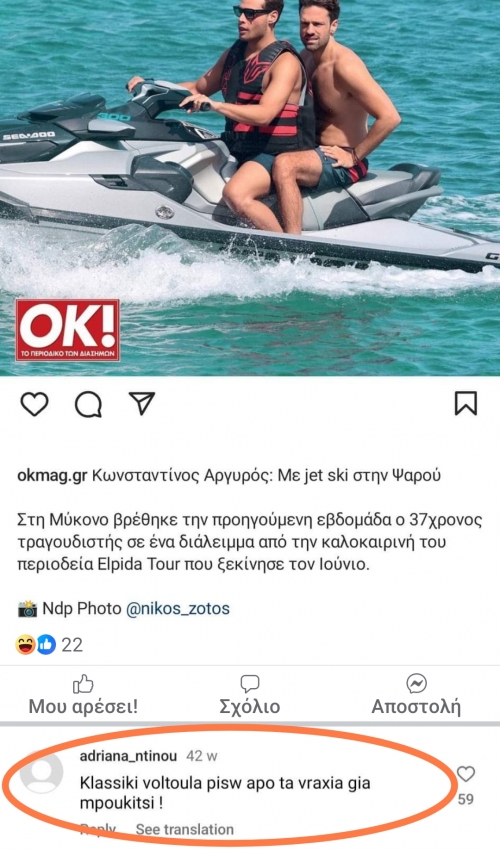The height and width of the screenshot is (850, 500).
Task: Open the okmag.gr profile name
Action: 52,475
